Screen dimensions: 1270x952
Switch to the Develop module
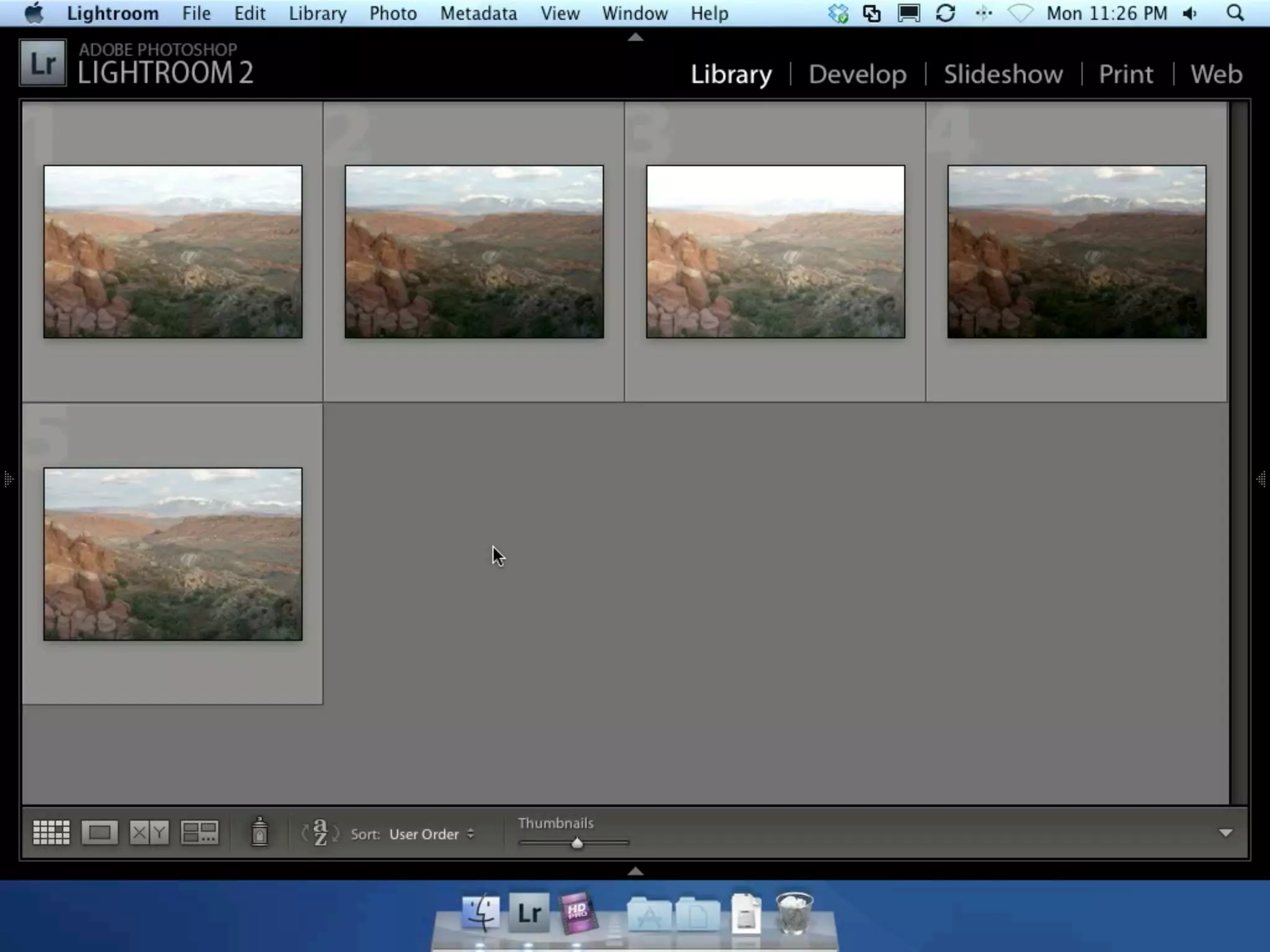(857, 74)
